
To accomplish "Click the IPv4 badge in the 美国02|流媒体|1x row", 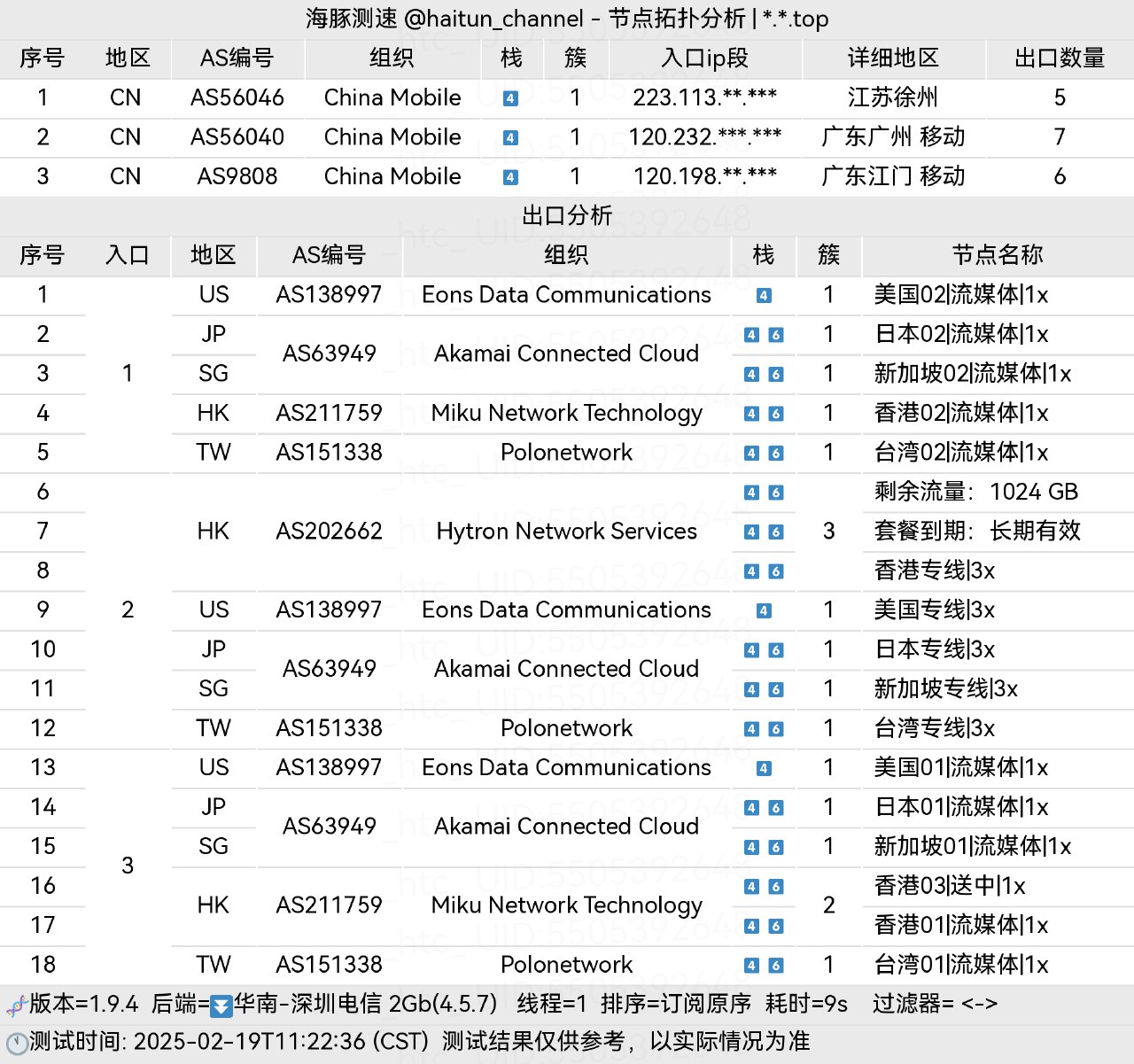I will click(x=764, y=296).
